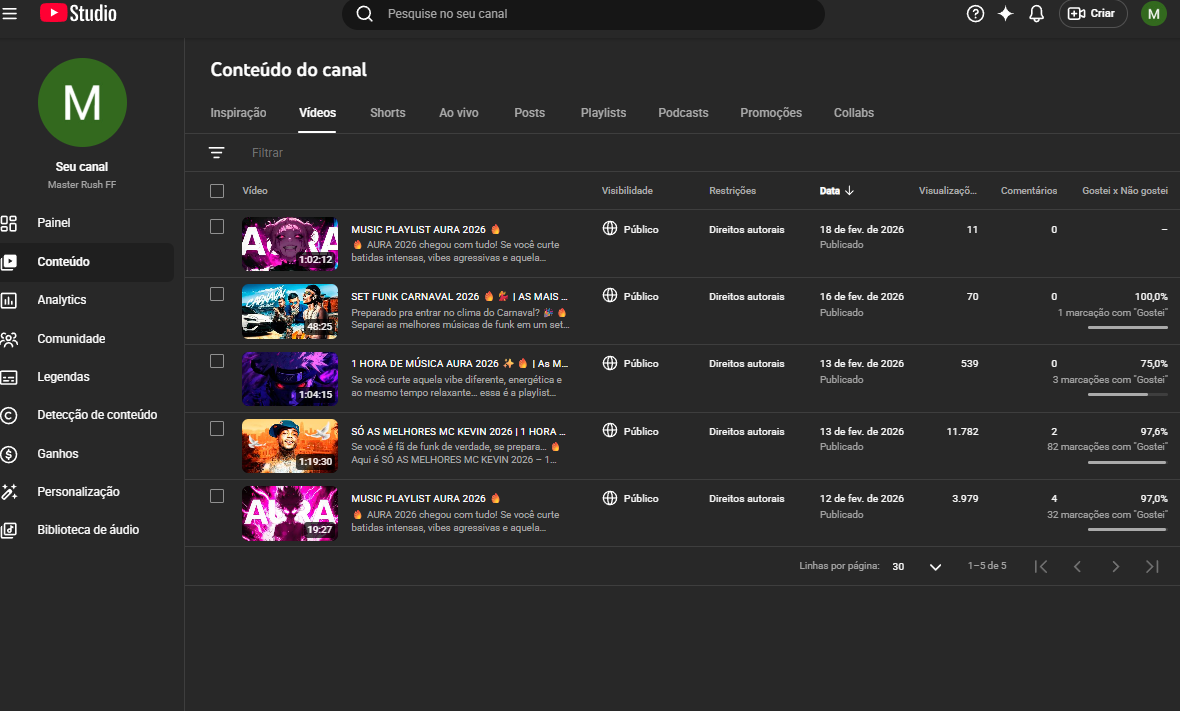Sort by the Data column header
This screenshot has height=711, width=1180.
click(x=830, y=191)
